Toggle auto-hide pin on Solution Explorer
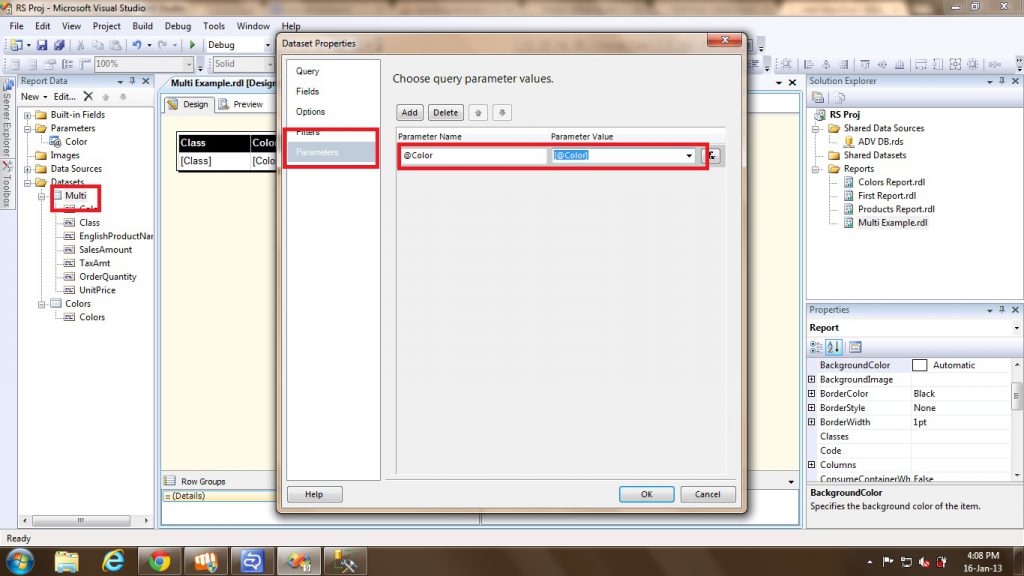This screenshot has width=1024, height=576. pyautogui.click(x=1002, y=81)
